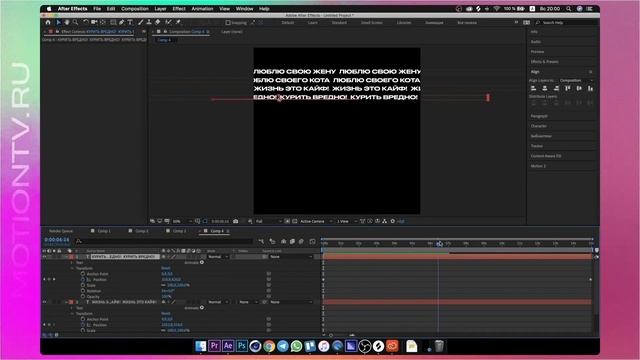This screenshot has height=360, width=640.
Task: Open Mode dropdown of second layer
Action: 218,302
